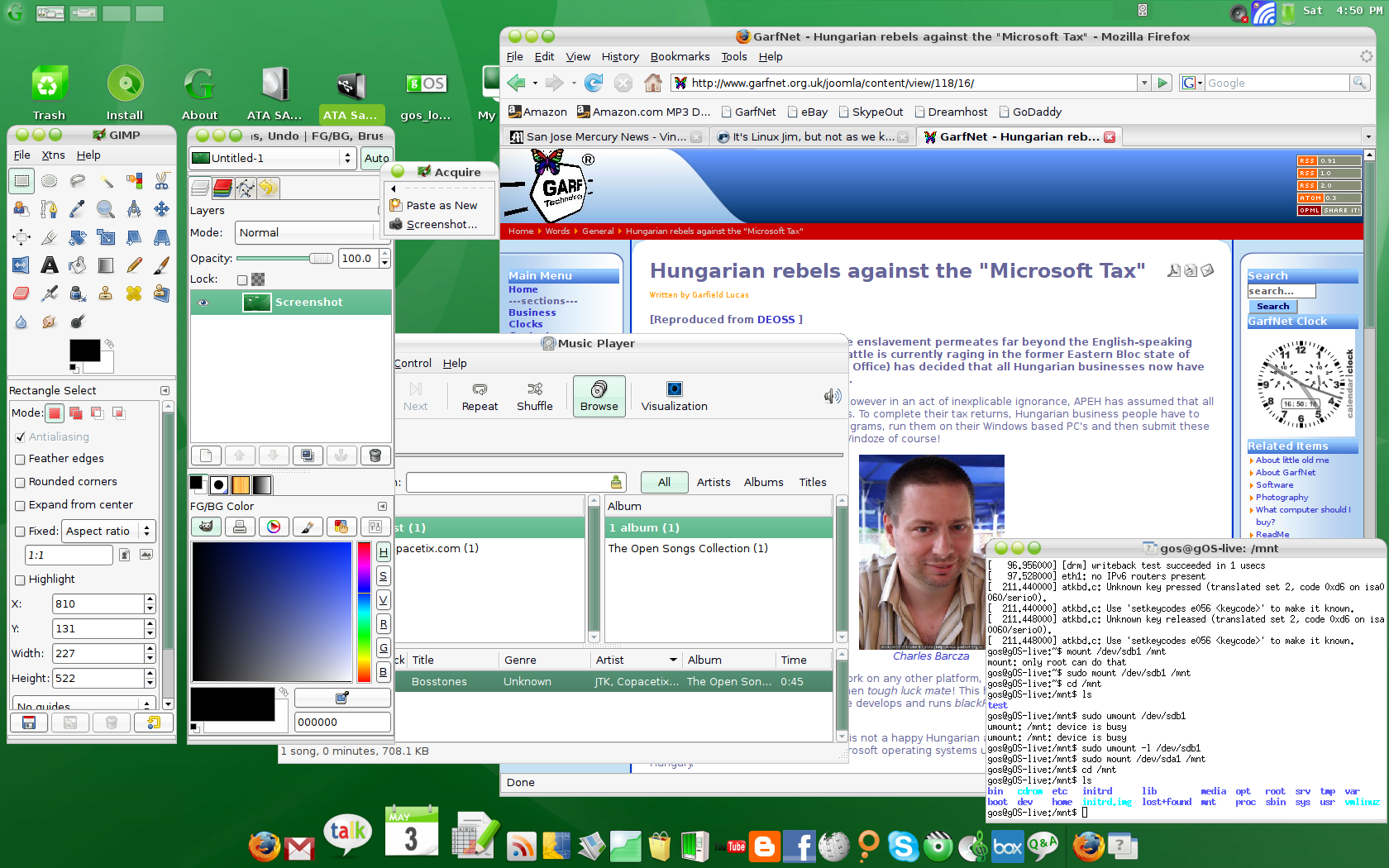Select the Color Picker eyedropper tool
The image size is (1389, 868).
click(78, 208)
